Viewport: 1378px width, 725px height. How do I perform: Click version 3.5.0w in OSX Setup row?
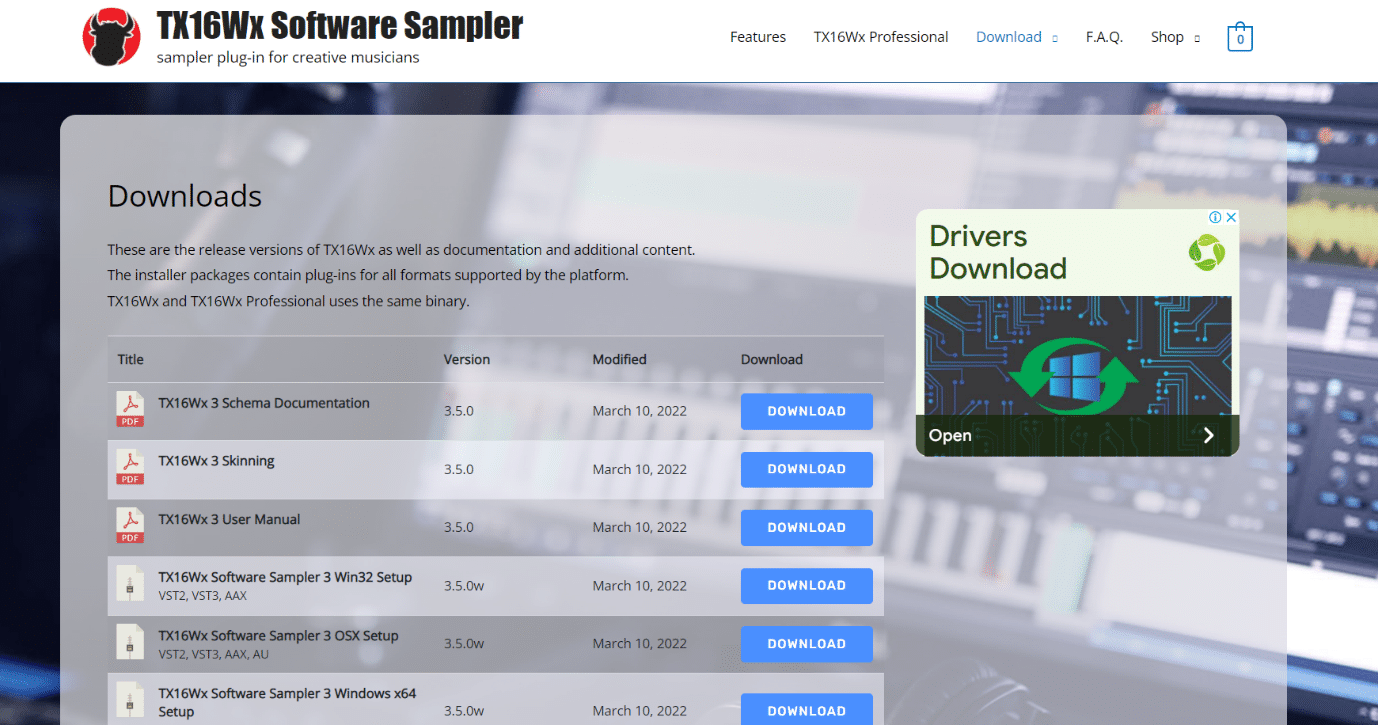point(464,643)
